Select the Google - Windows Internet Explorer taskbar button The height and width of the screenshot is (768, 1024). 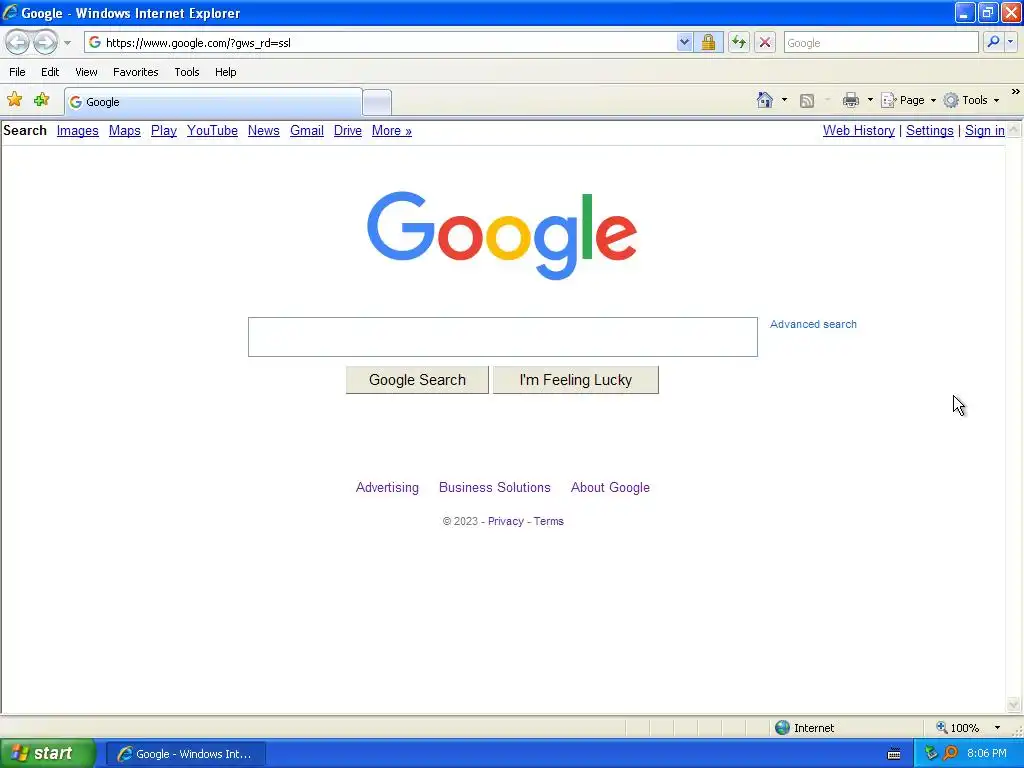point(185,754)
